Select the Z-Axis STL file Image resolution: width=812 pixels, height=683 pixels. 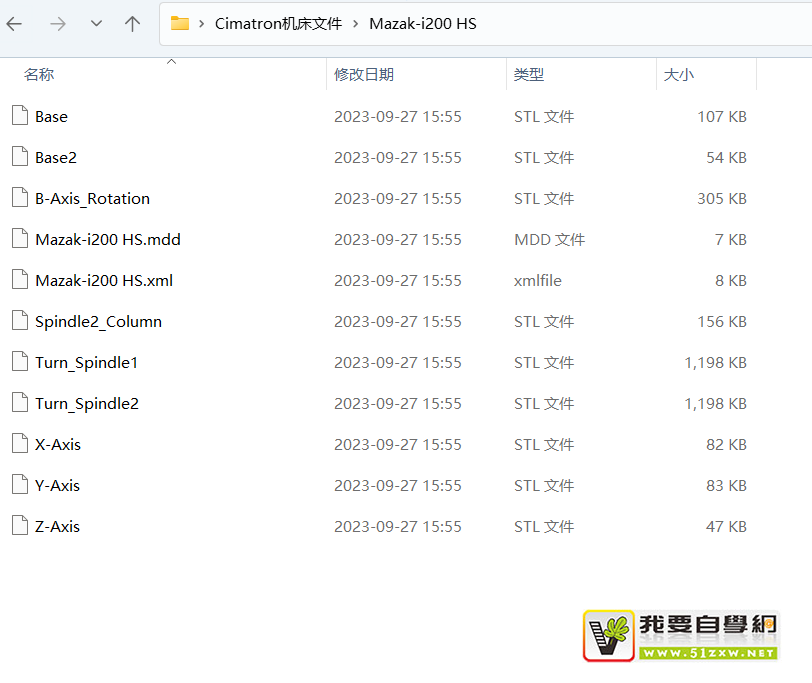(57, 527)
